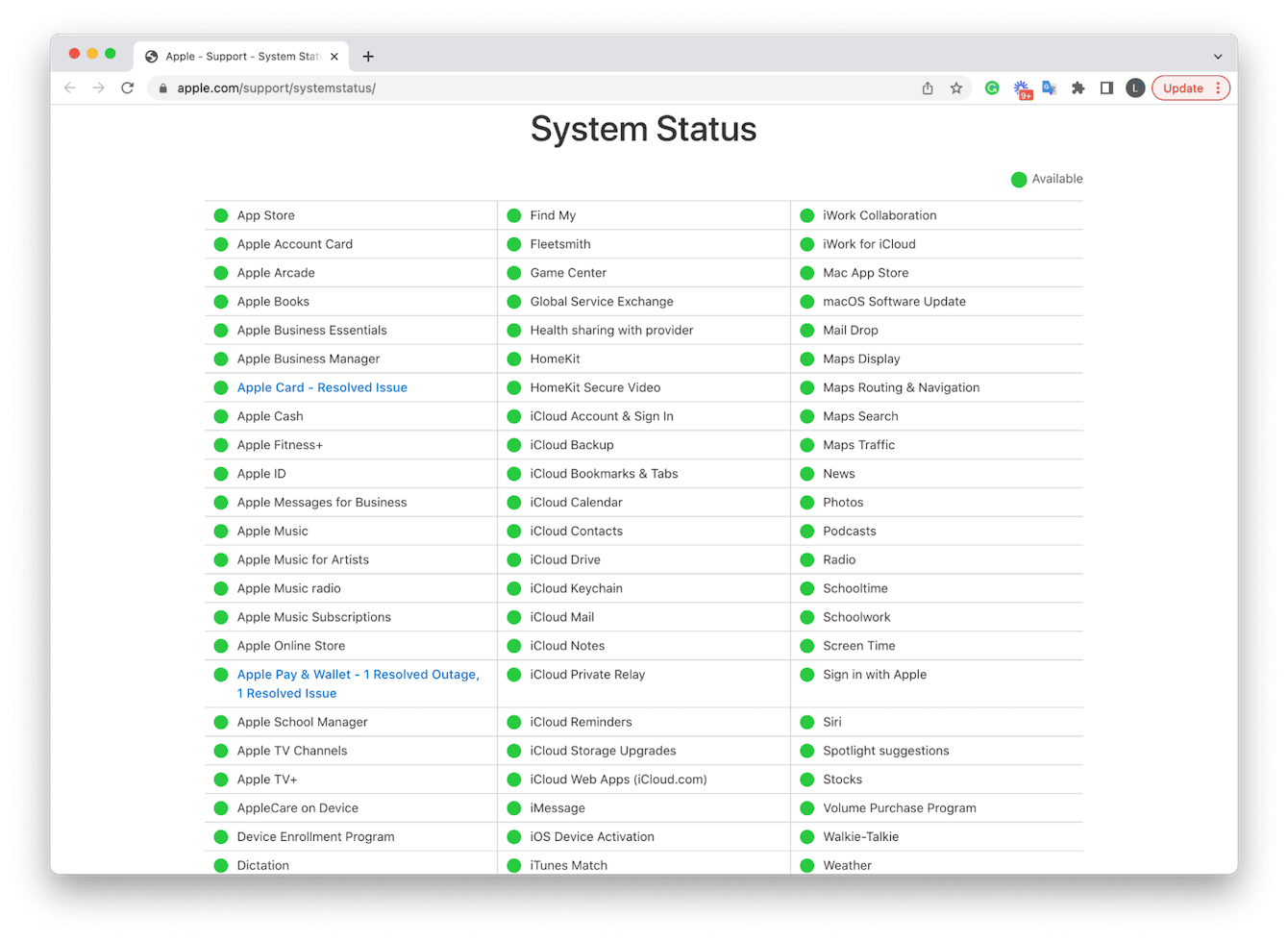Image resolution: width=1288 pixels, height=941 pixels.
Task: Click the lock icon beside the URL
Action: [161, 87]
